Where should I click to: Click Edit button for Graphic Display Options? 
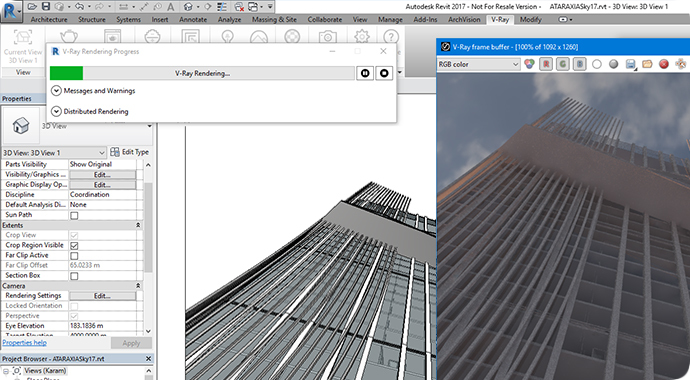tap(102, 185)
